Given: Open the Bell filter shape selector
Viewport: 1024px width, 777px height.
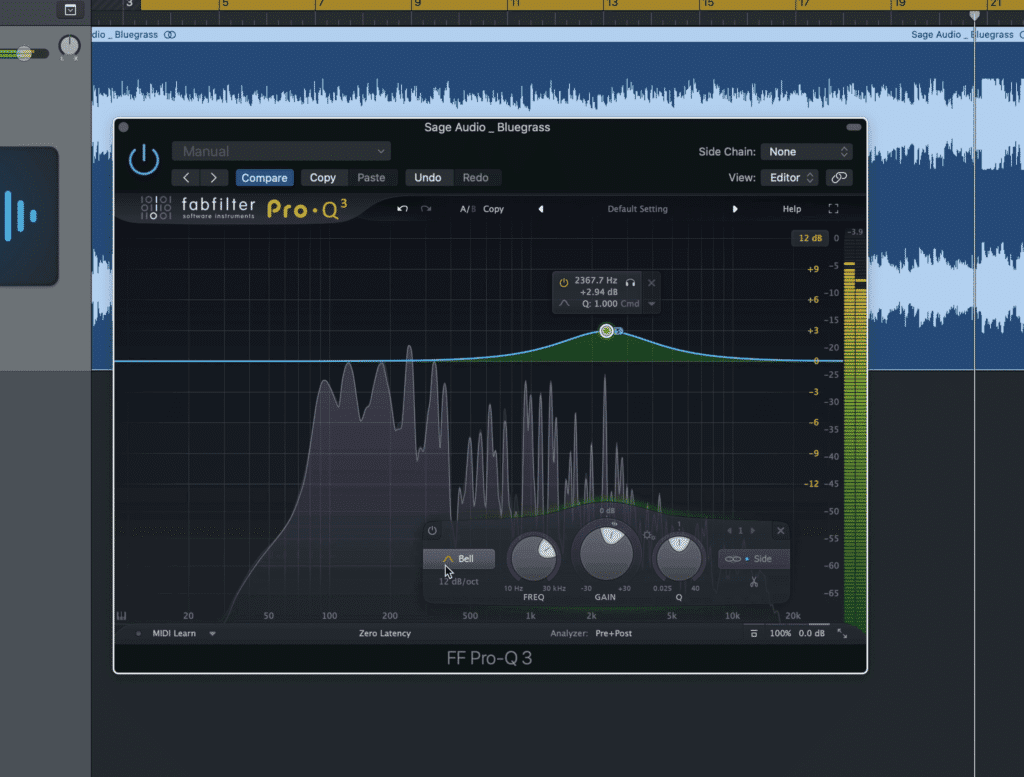Looking at the screenshot, I should [x=458, y=559].
